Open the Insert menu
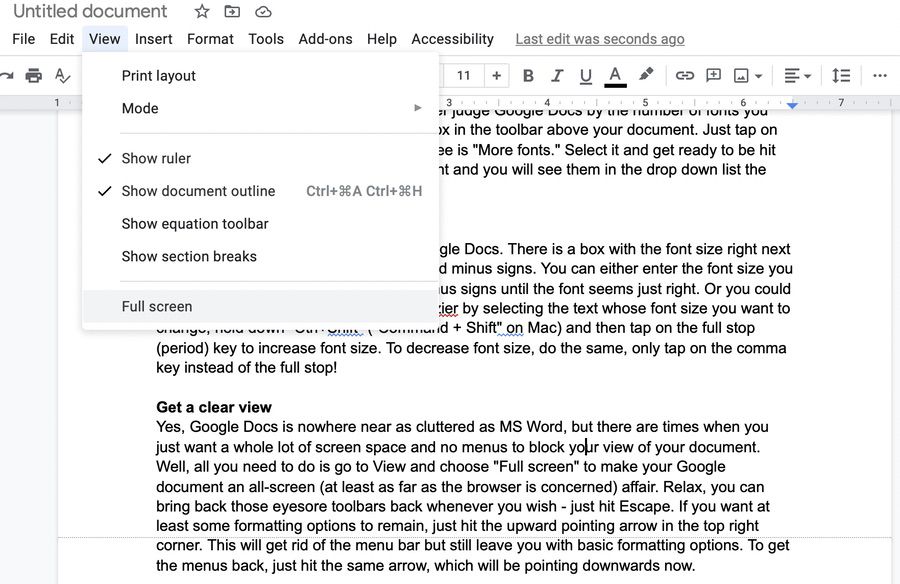This screenshot has width=900, height=584. [x=153, y=39]
